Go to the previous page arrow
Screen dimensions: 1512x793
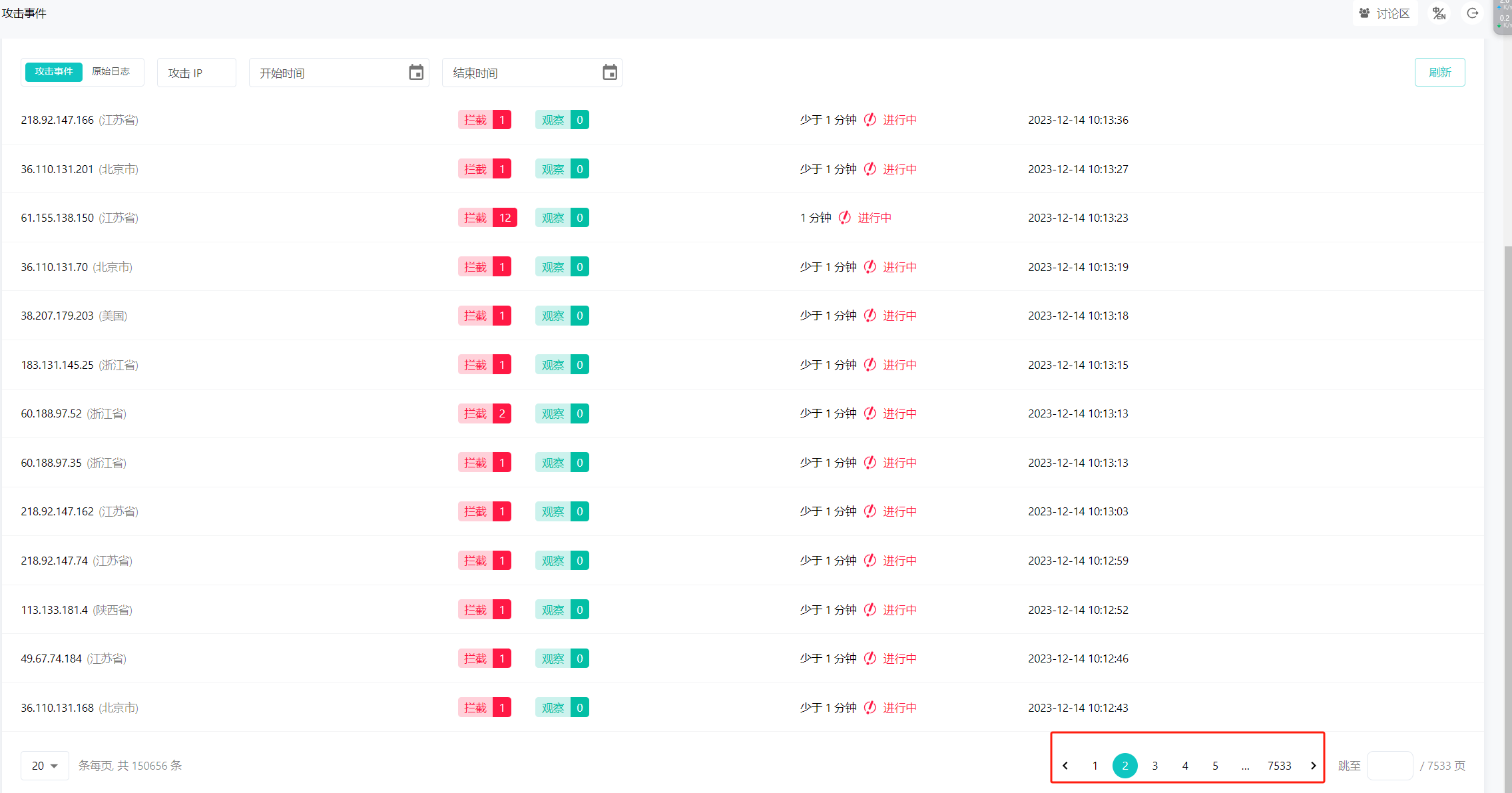click(1065, 766)
